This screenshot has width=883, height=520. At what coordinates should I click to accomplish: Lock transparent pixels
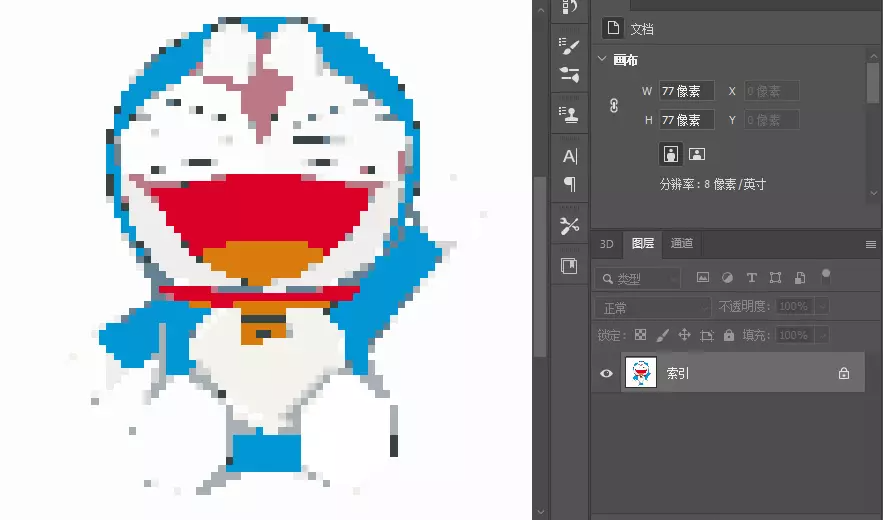[x=640, y=335]
